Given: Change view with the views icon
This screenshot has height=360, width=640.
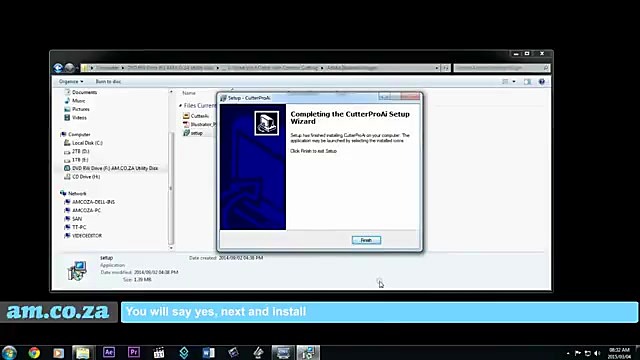Looking at the screenshot, I should (505, 82).
